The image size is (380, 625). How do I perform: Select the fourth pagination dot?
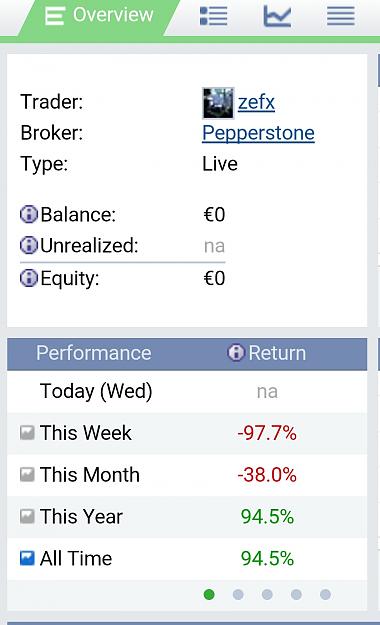click(x=296, y=594)
